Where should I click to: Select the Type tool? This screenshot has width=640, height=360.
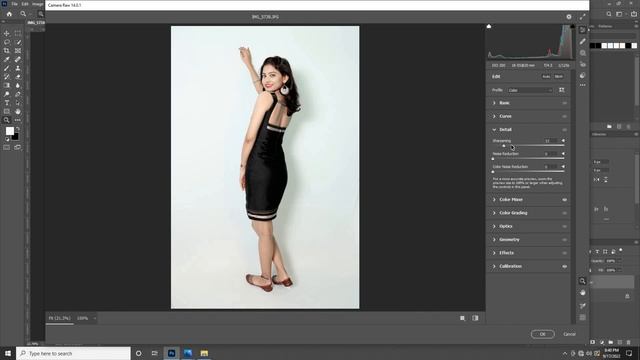pos(7,103)
